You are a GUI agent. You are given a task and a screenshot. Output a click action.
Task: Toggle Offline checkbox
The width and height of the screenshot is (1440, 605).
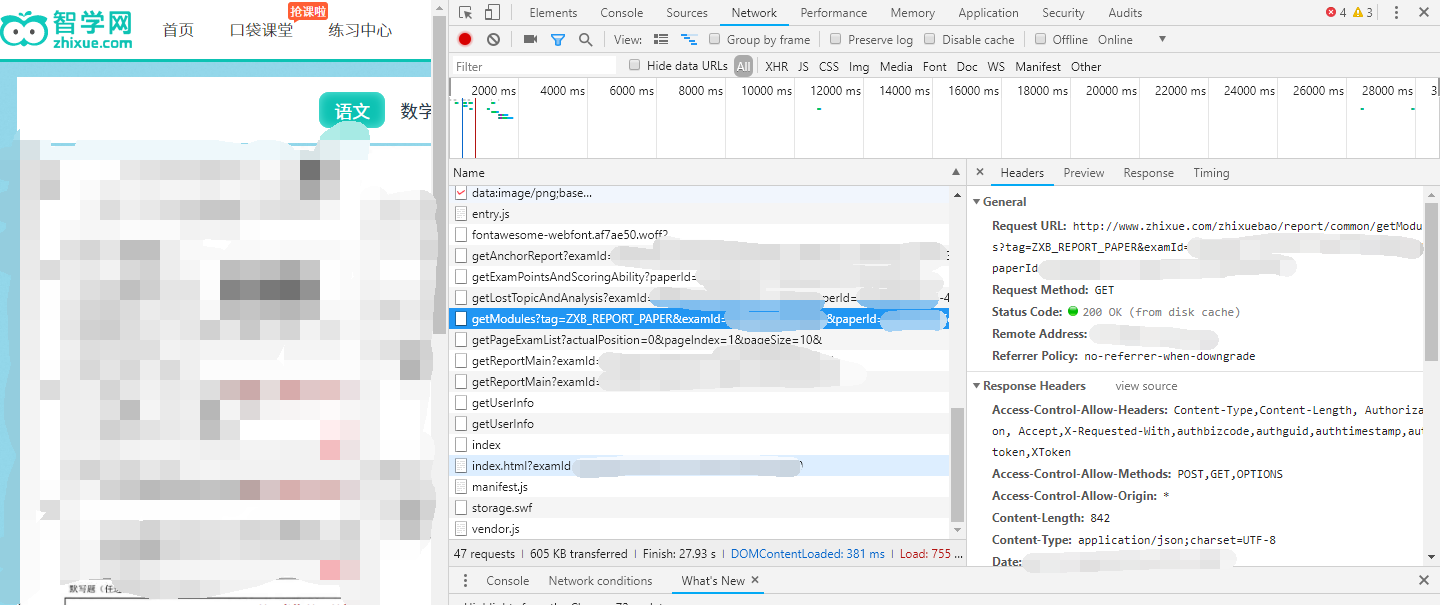pyautogui.click(x=1041, y=39)
